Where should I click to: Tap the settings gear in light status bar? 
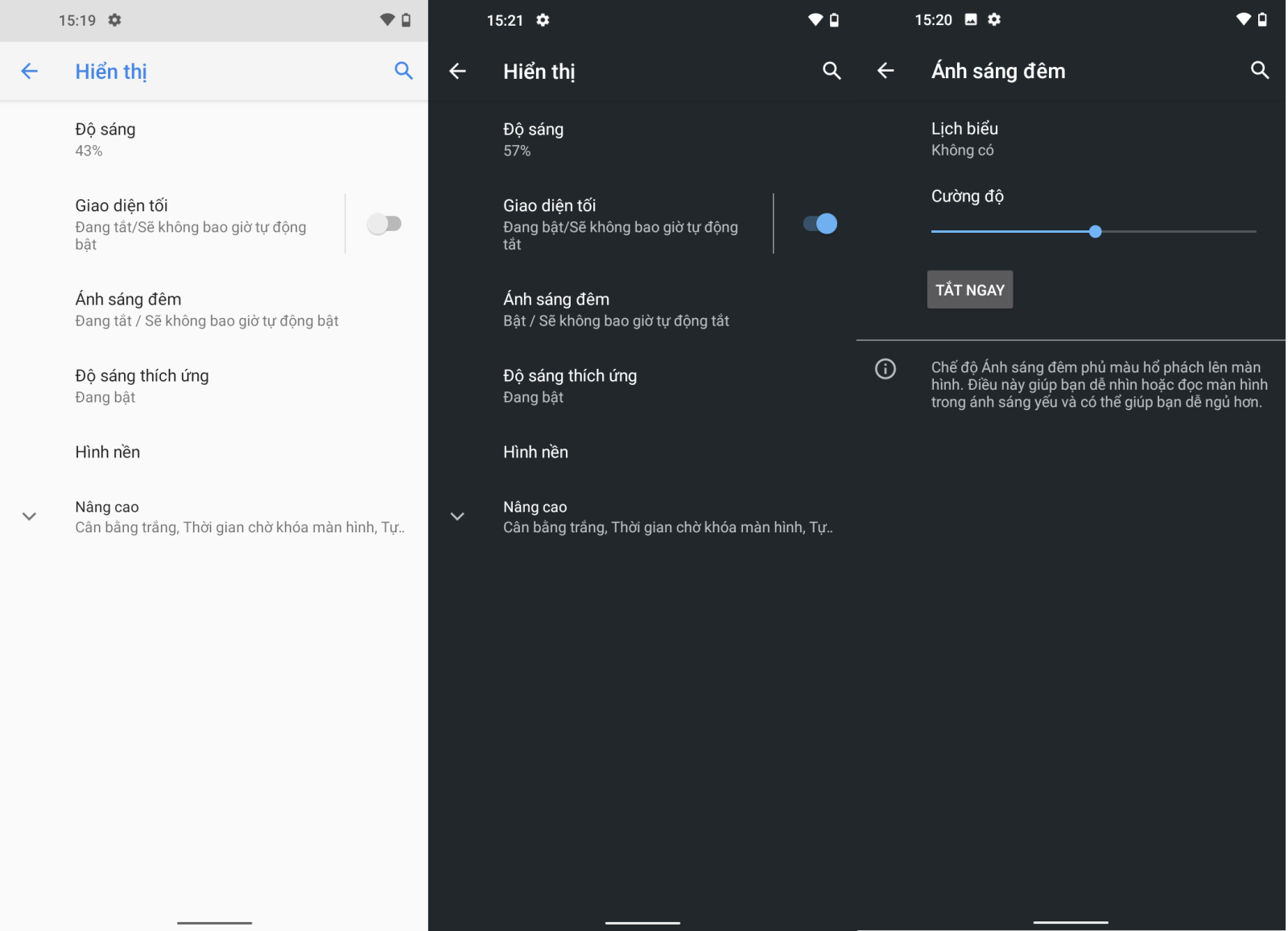pos(115,19)
